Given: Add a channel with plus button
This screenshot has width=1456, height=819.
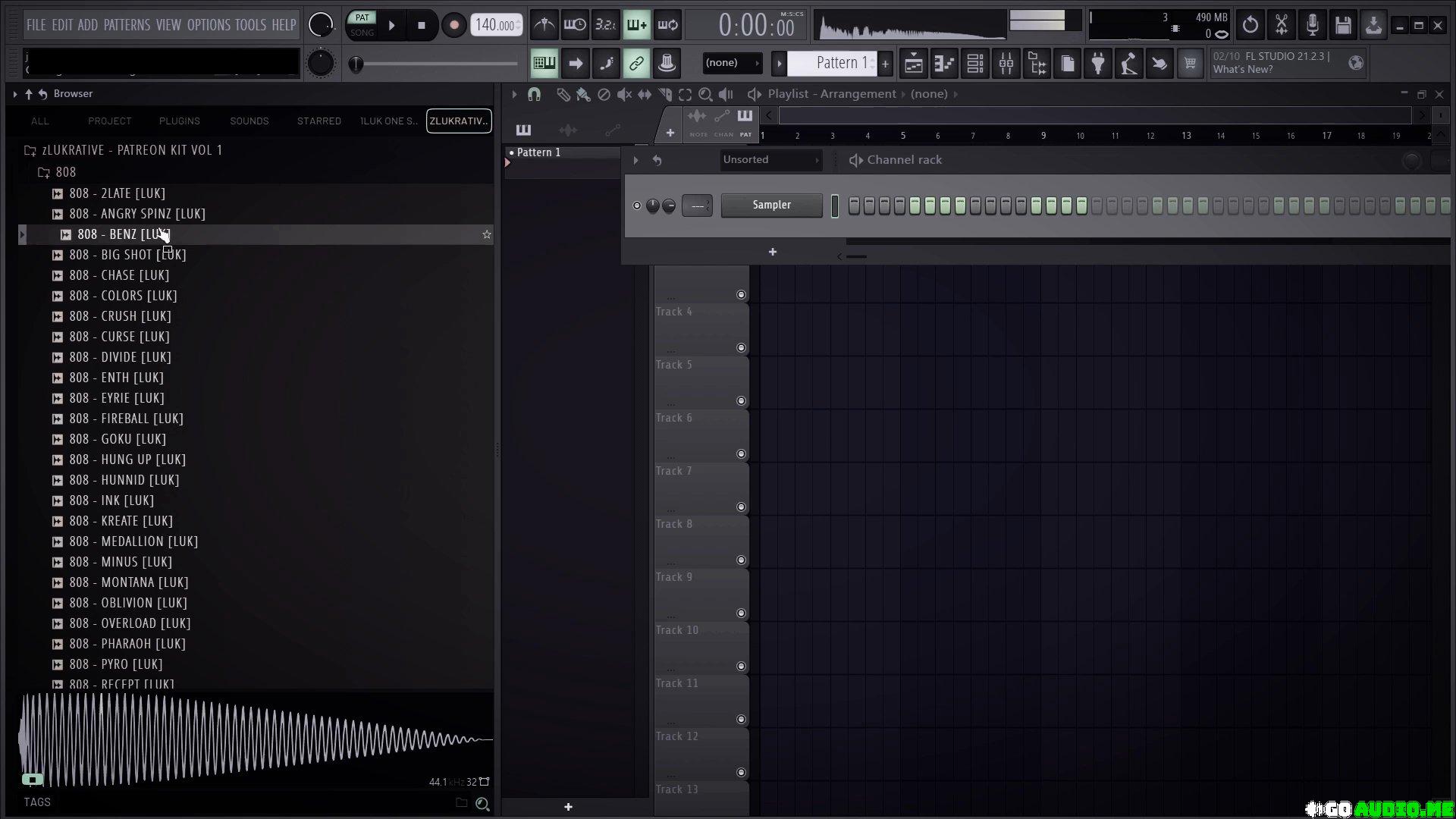Looking at the screenshot, I should coord(772,252).
